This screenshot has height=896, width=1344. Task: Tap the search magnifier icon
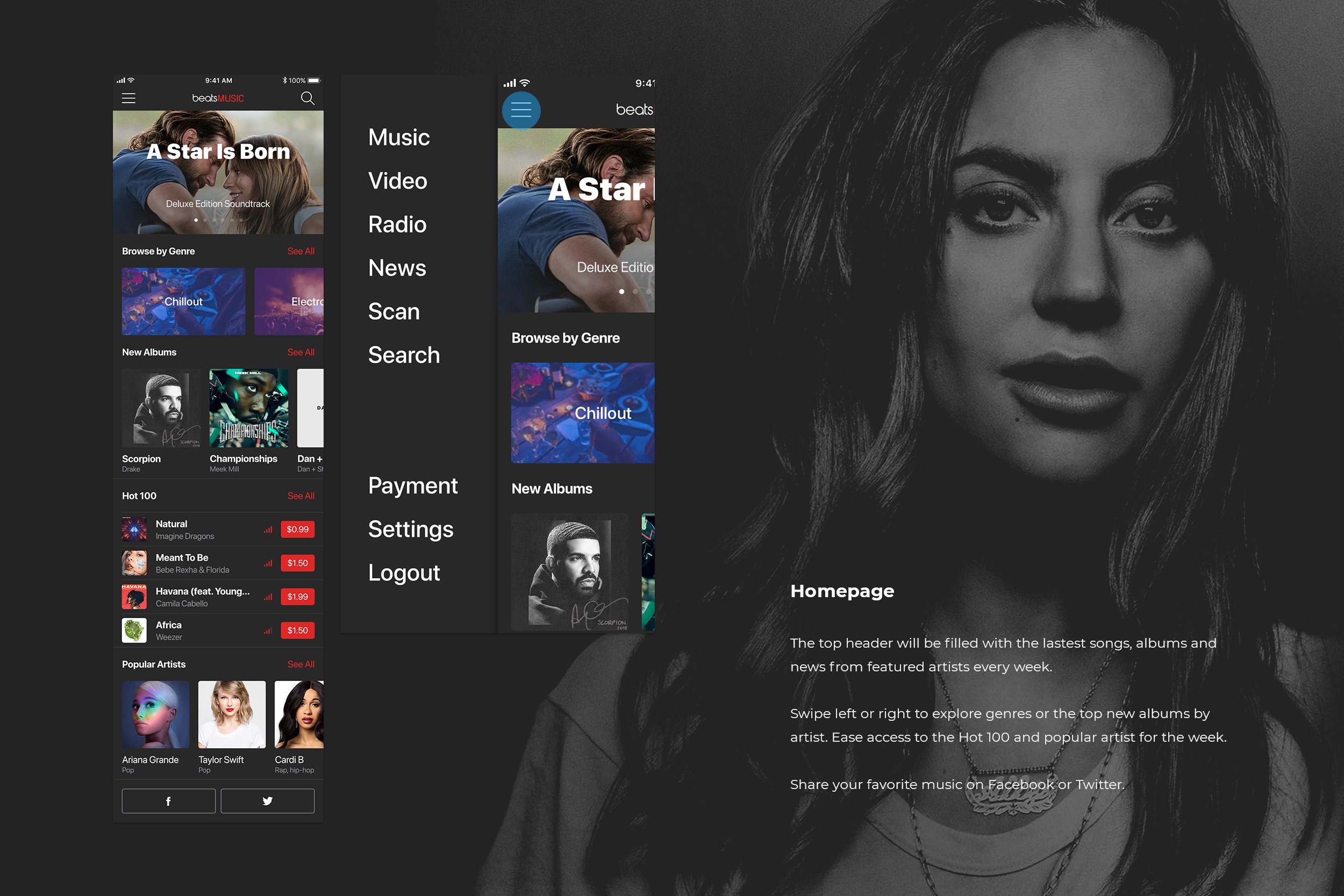tap(308, 98)
